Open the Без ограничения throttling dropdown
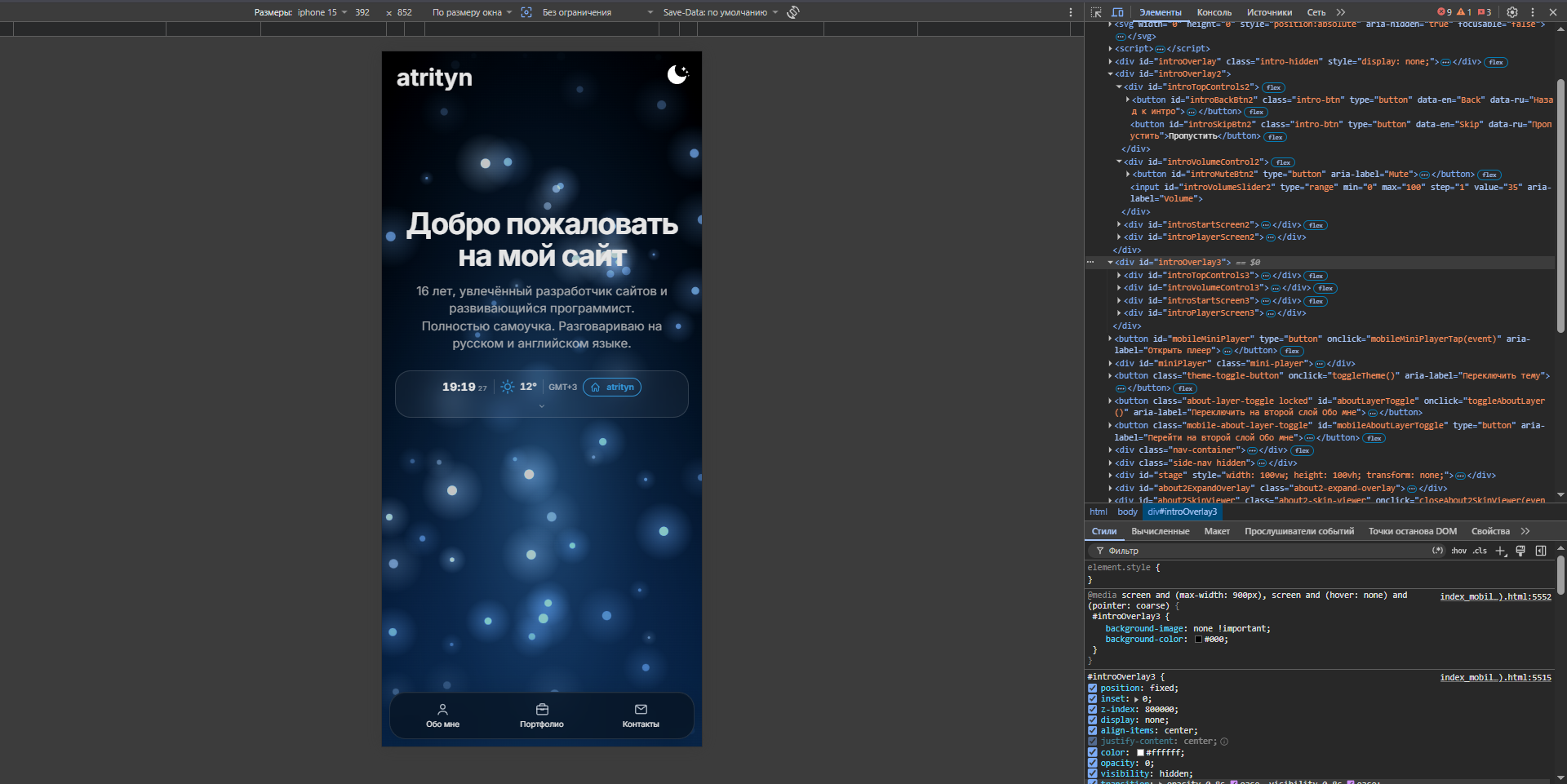This screenshot has width=1567, height=784. coord(598,12)
